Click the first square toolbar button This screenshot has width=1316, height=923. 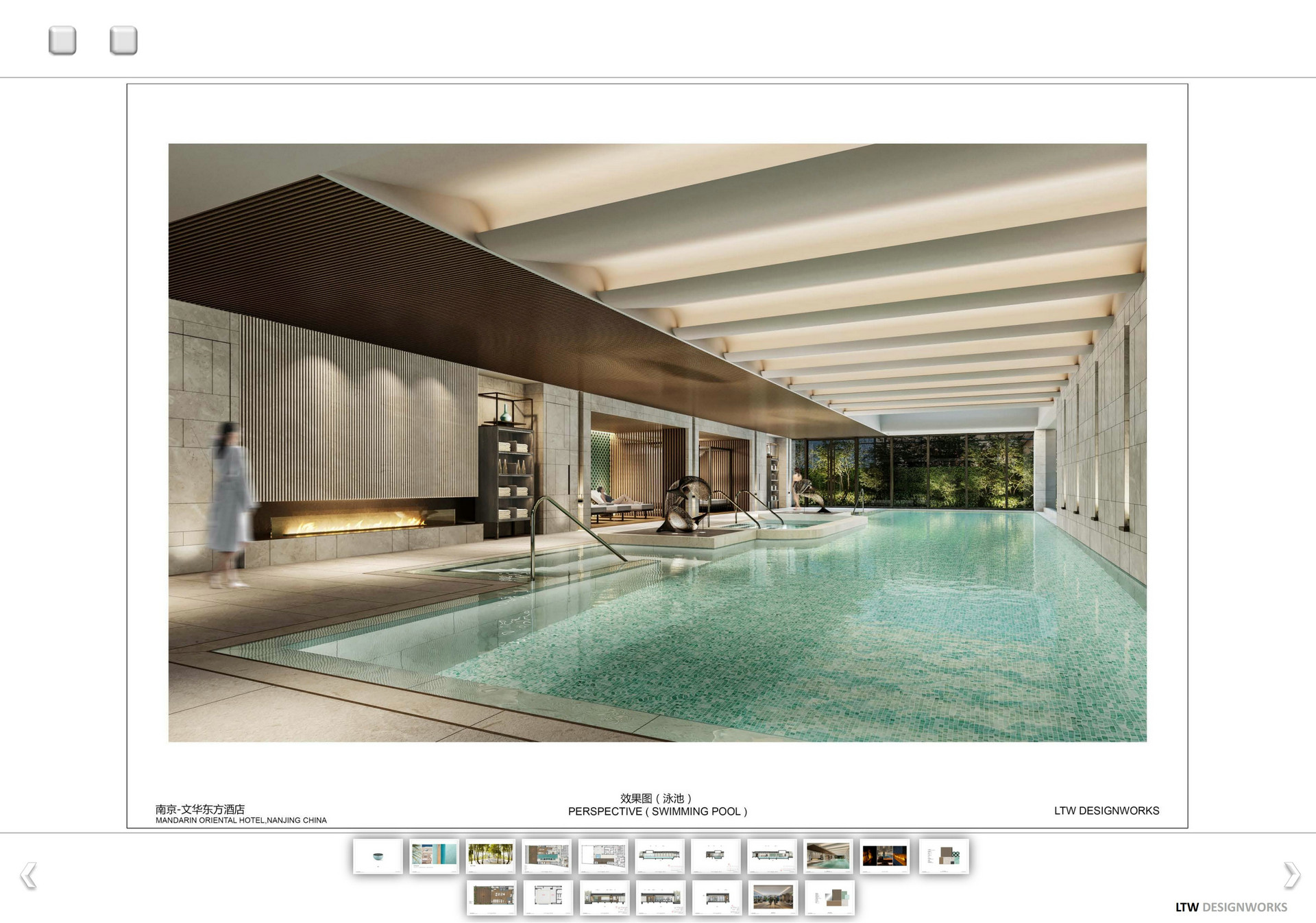[x=62, y=40]
